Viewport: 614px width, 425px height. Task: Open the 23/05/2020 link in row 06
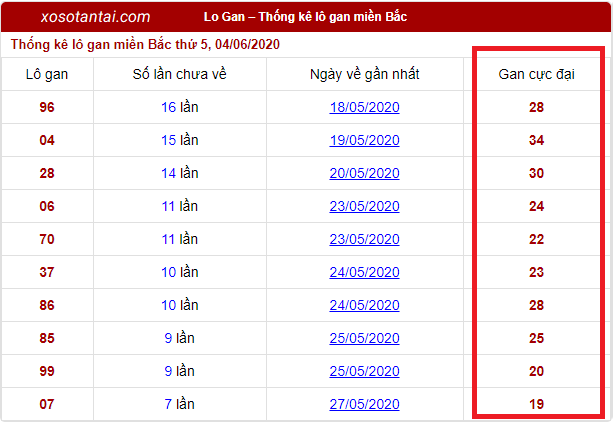point(364,206)
